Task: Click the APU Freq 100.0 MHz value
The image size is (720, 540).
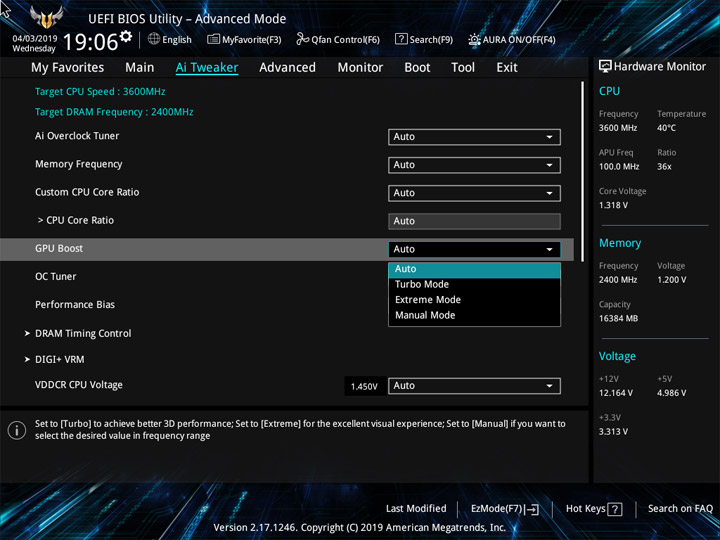Action: [x=619, y=167]
